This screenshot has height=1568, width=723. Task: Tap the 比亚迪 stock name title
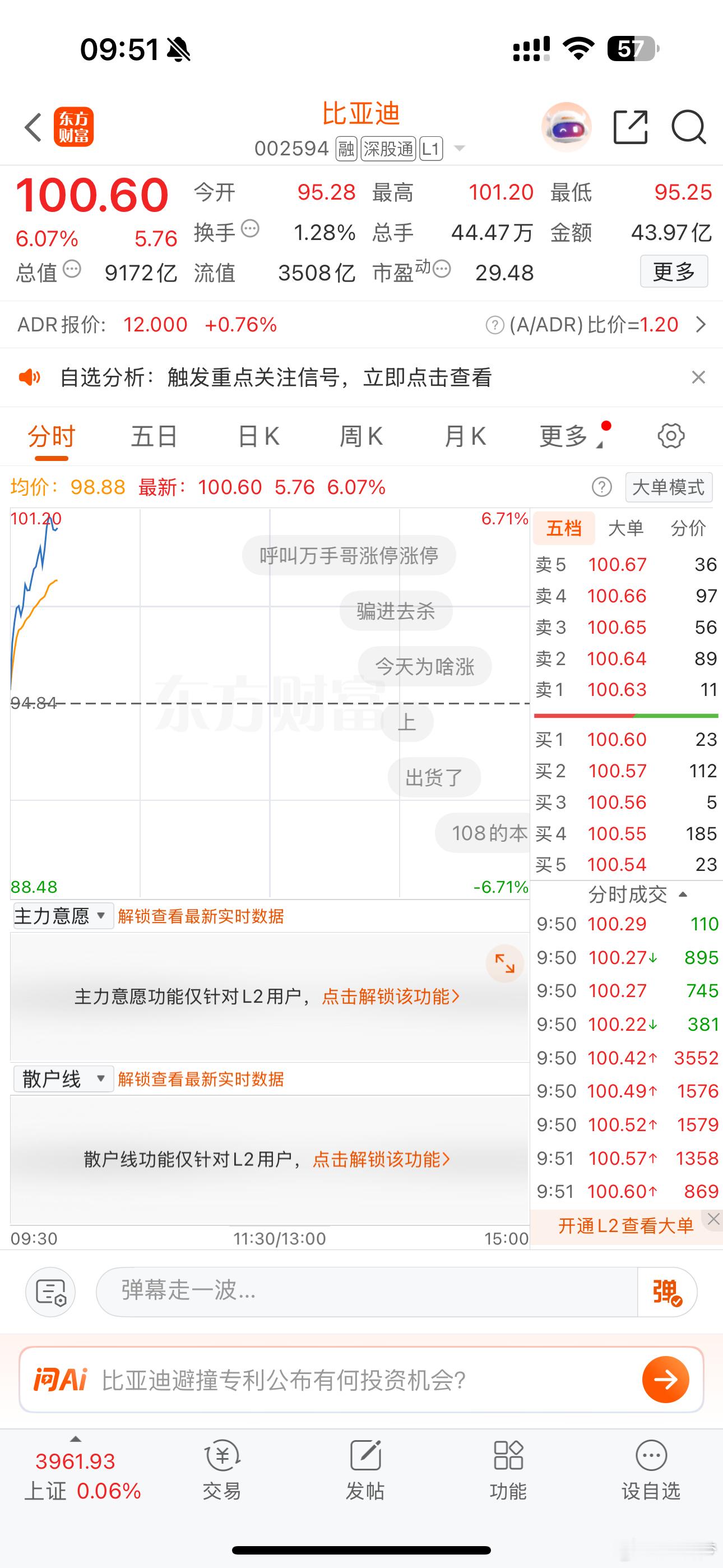tap(361, 114)
